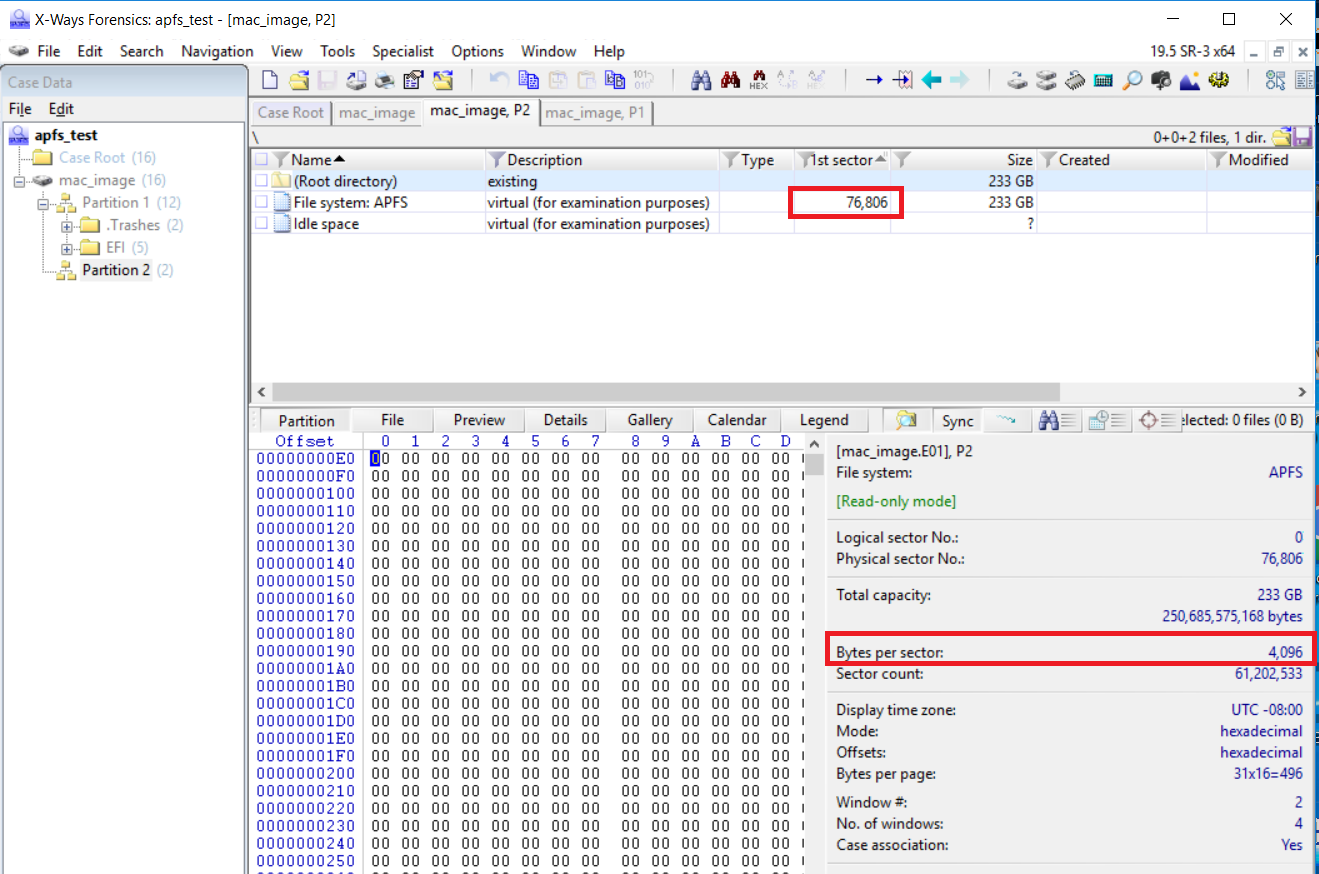
Task: Toggle the select-all checkbox in Name header
Action: pyautogui.click(x=261, y=160)
